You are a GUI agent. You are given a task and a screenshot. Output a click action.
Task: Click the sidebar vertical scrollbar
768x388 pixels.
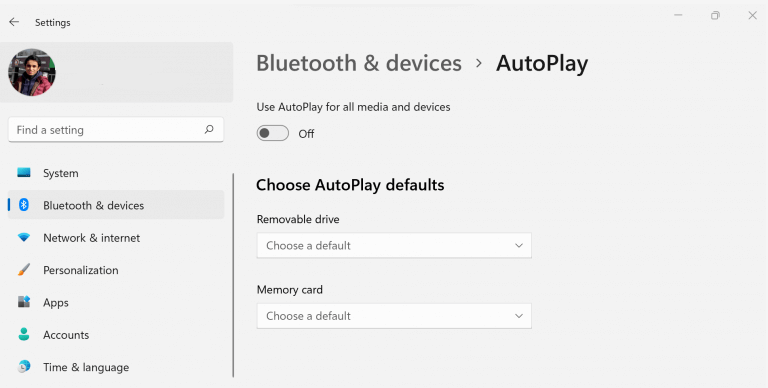click(x=233, y=275)
